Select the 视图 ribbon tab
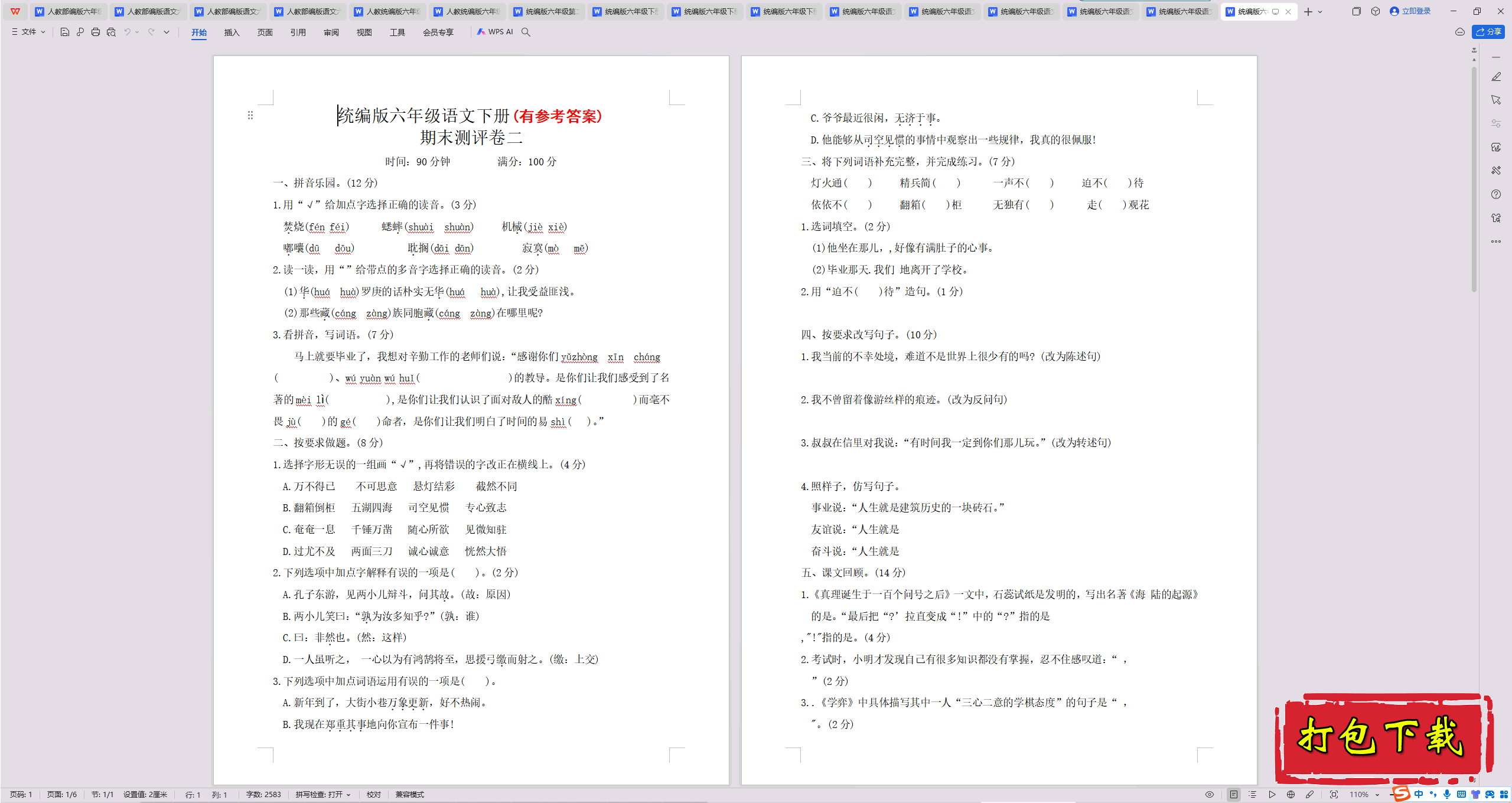Viewport: 1512px width, 803px height. tap(364, 32)
